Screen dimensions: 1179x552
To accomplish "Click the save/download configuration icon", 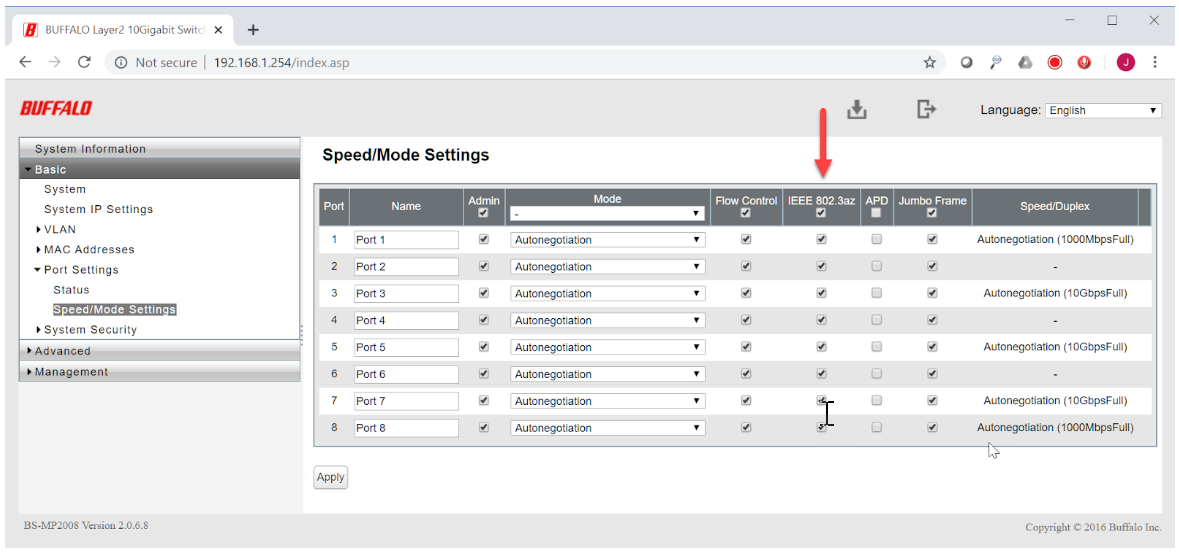I will pyautogui.click(x=856, y=110).
